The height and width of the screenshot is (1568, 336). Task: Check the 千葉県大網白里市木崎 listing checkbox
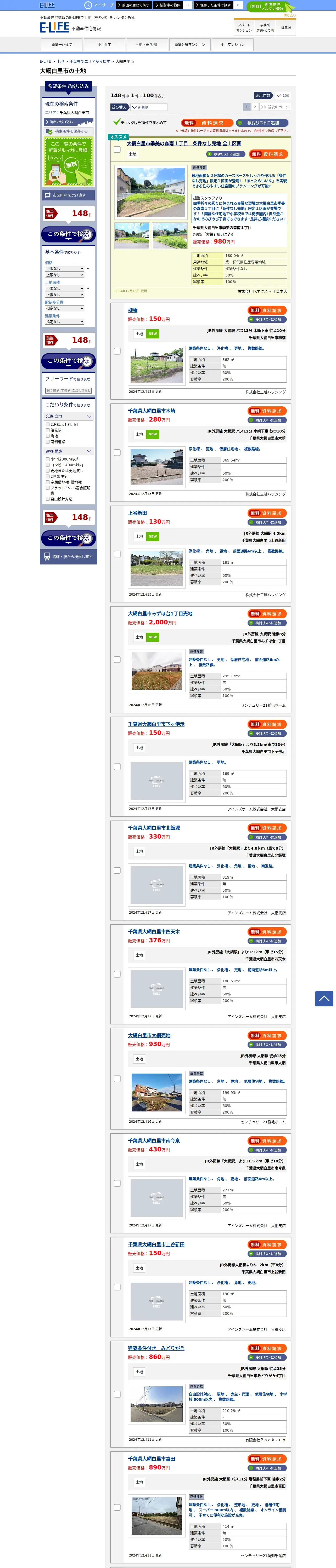(117, 453)
